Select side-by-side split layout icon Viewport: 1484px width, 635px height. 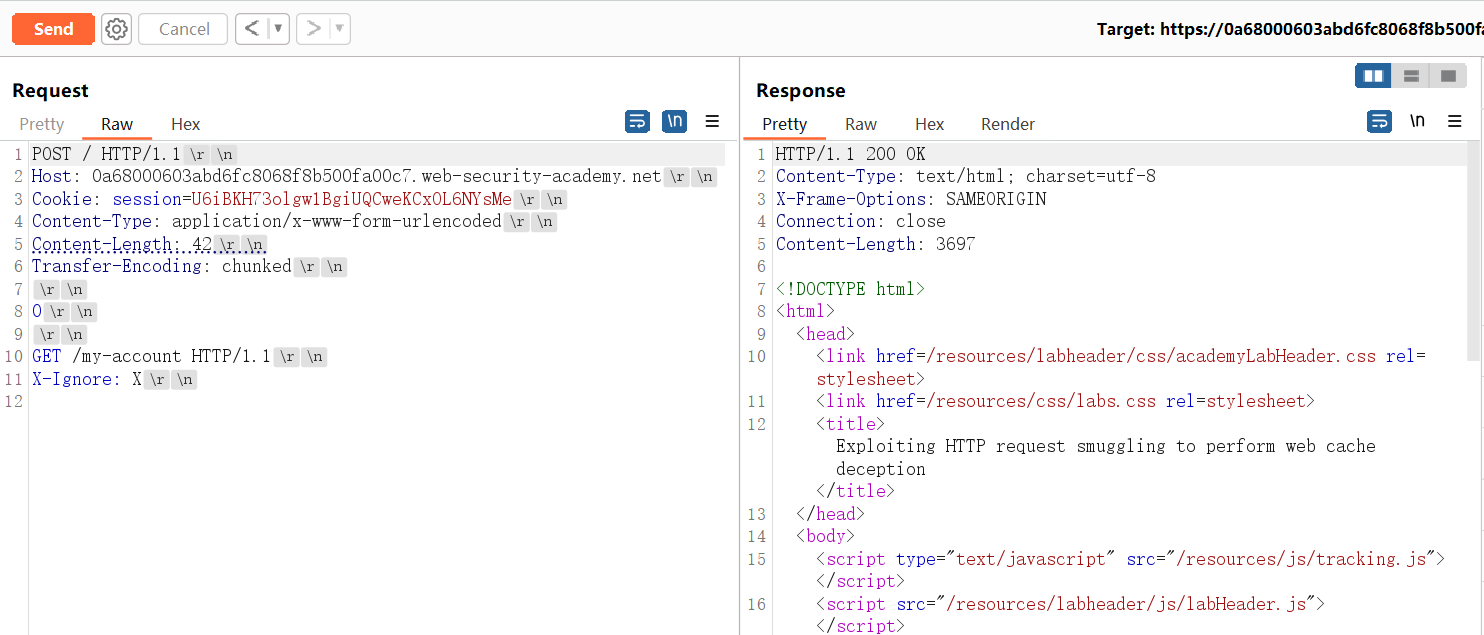(x=1373, y=76)
